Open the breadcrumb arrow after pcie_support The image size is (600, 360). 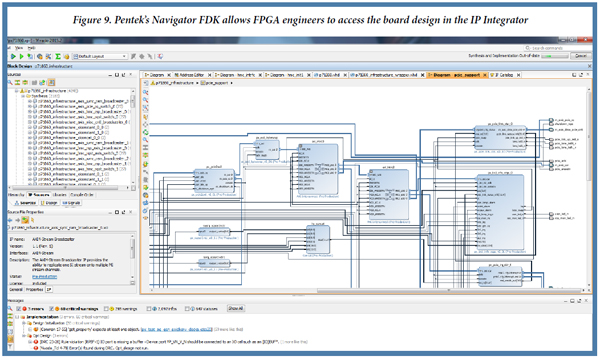coord(232,83)
